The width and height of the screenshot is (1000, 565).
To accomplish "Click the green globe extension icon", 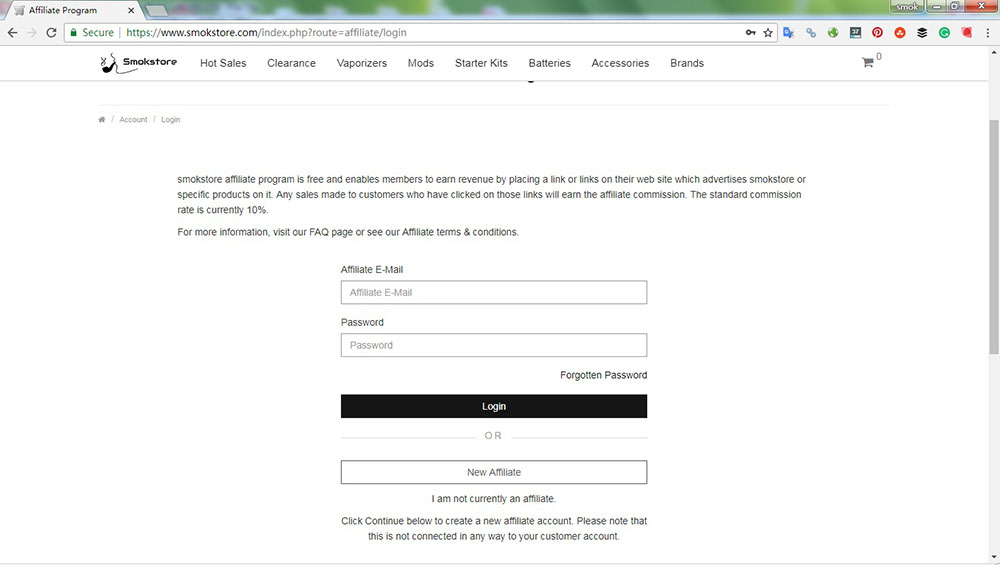I will pos(833,33).
